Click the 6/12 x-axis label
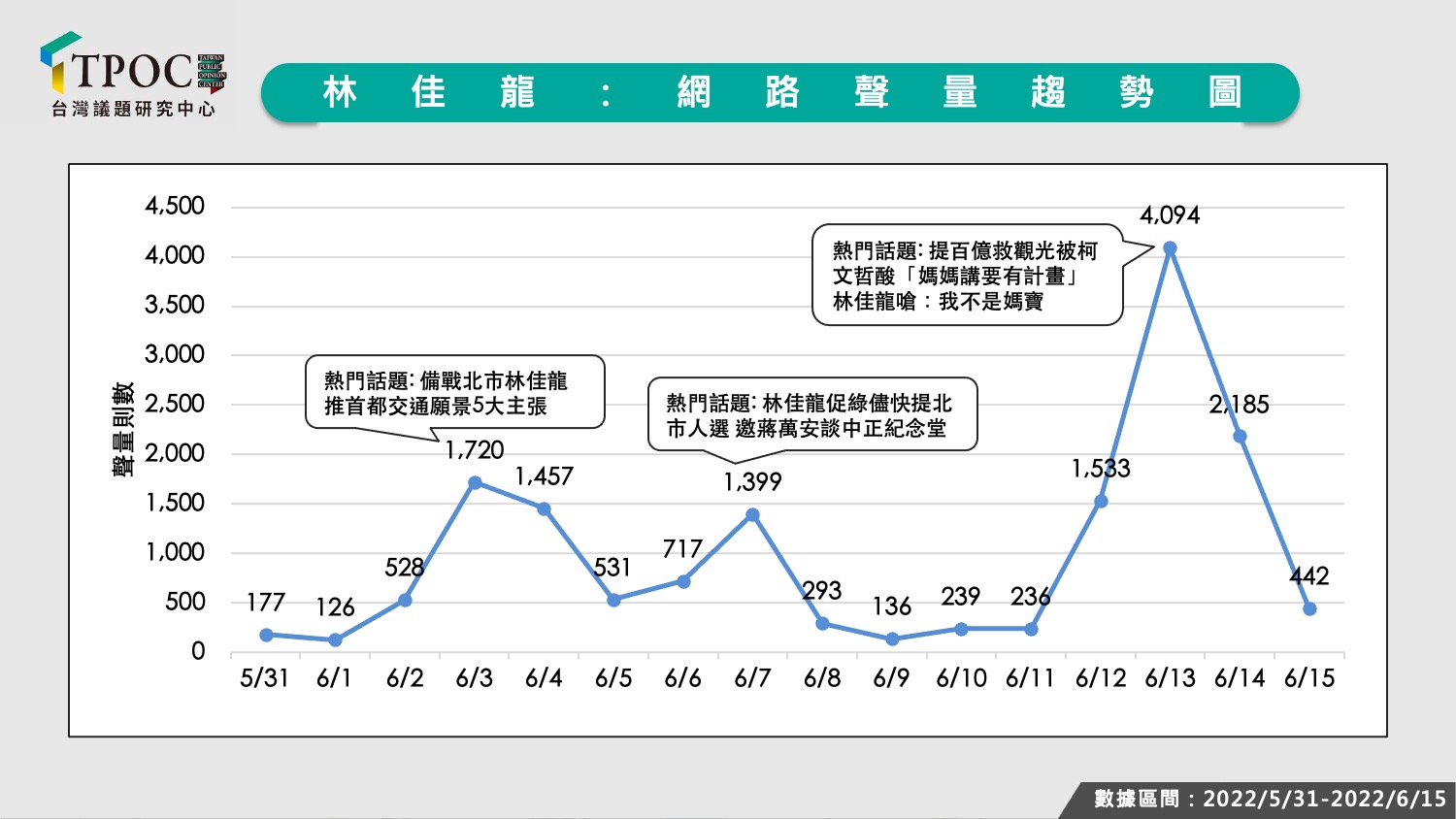 1101,678
